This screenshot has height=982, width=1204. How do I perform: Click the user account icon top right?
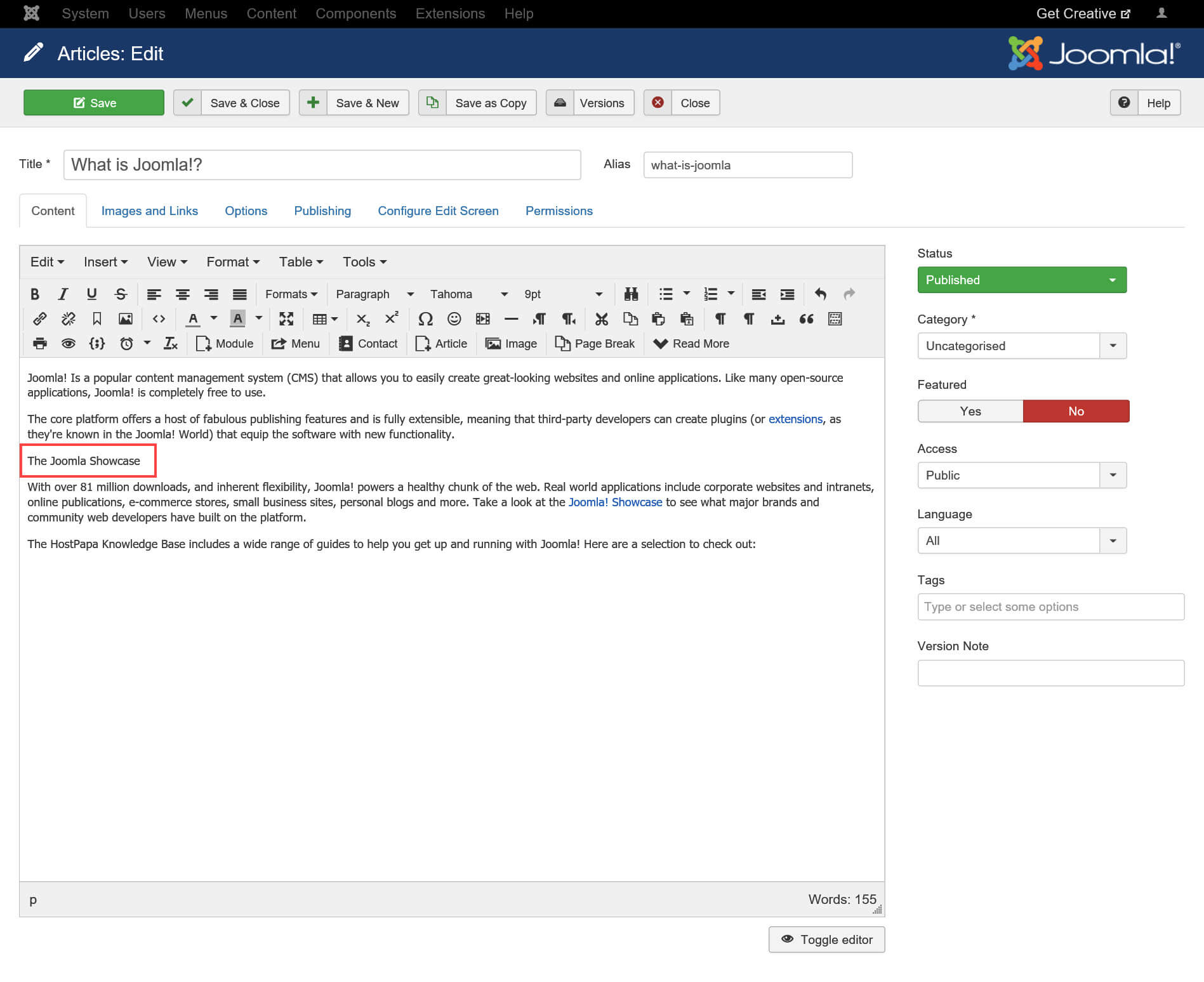(1161, 13)
